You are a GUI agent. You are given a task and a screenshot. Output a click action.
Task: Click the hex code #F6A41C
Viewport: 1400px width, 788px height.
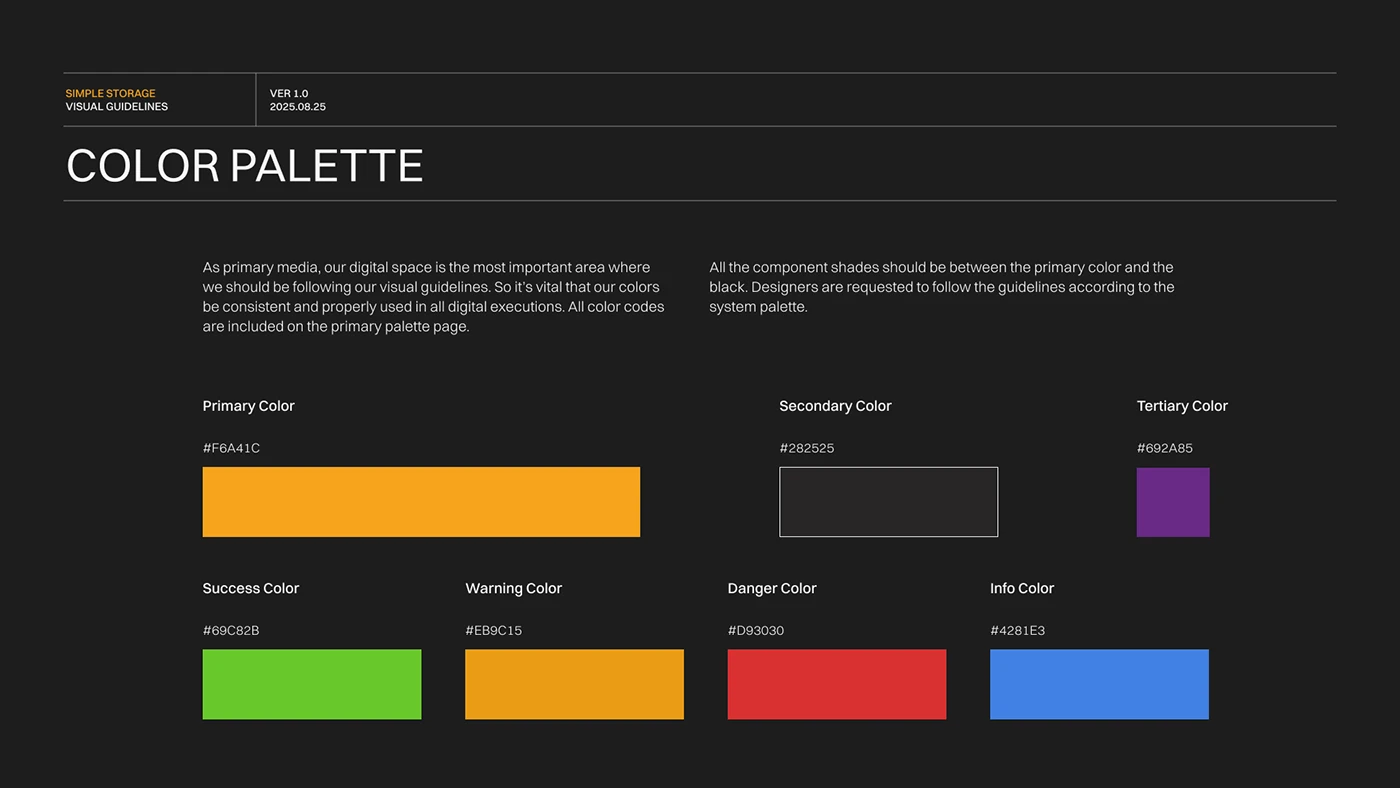click(231, 448)
